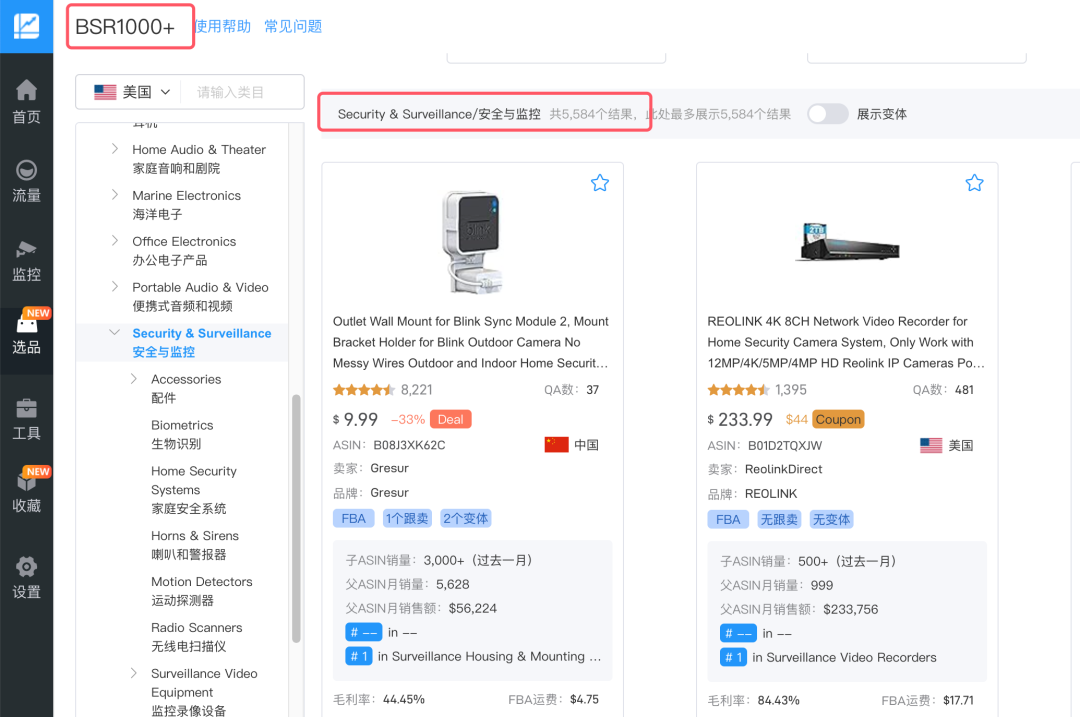Viewport: 1080px width, 717px height.
Task: Open the 设置 settings sidebar icon
Action: coord(26,578)
